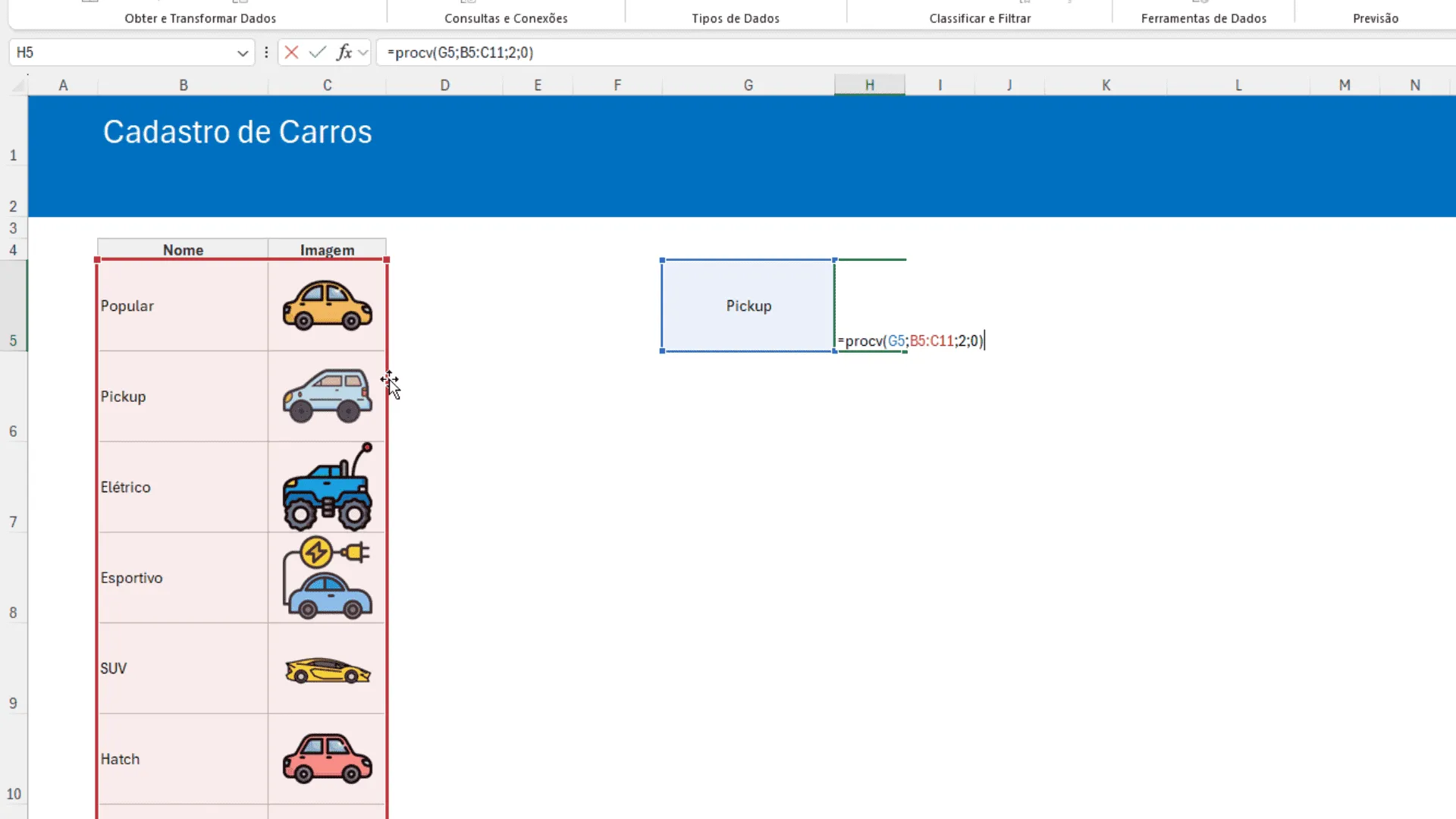The image size is (1456, 819).
Task: Select column E header
Action: point(538,86)
